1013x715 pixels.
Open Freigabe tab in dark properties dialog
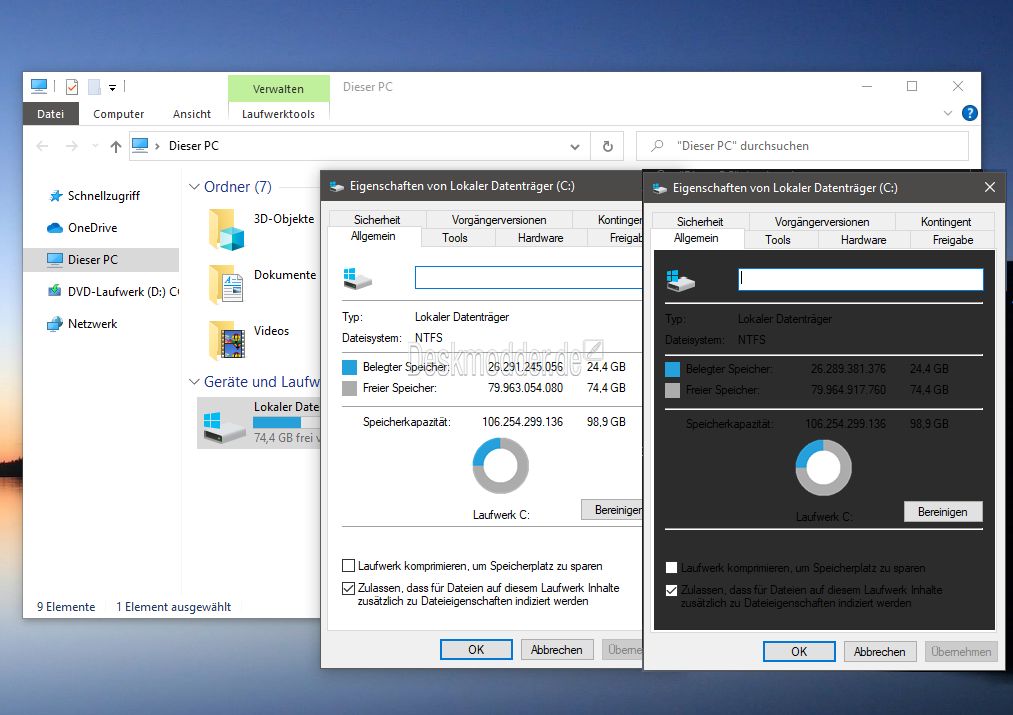(x=953, y=240)
